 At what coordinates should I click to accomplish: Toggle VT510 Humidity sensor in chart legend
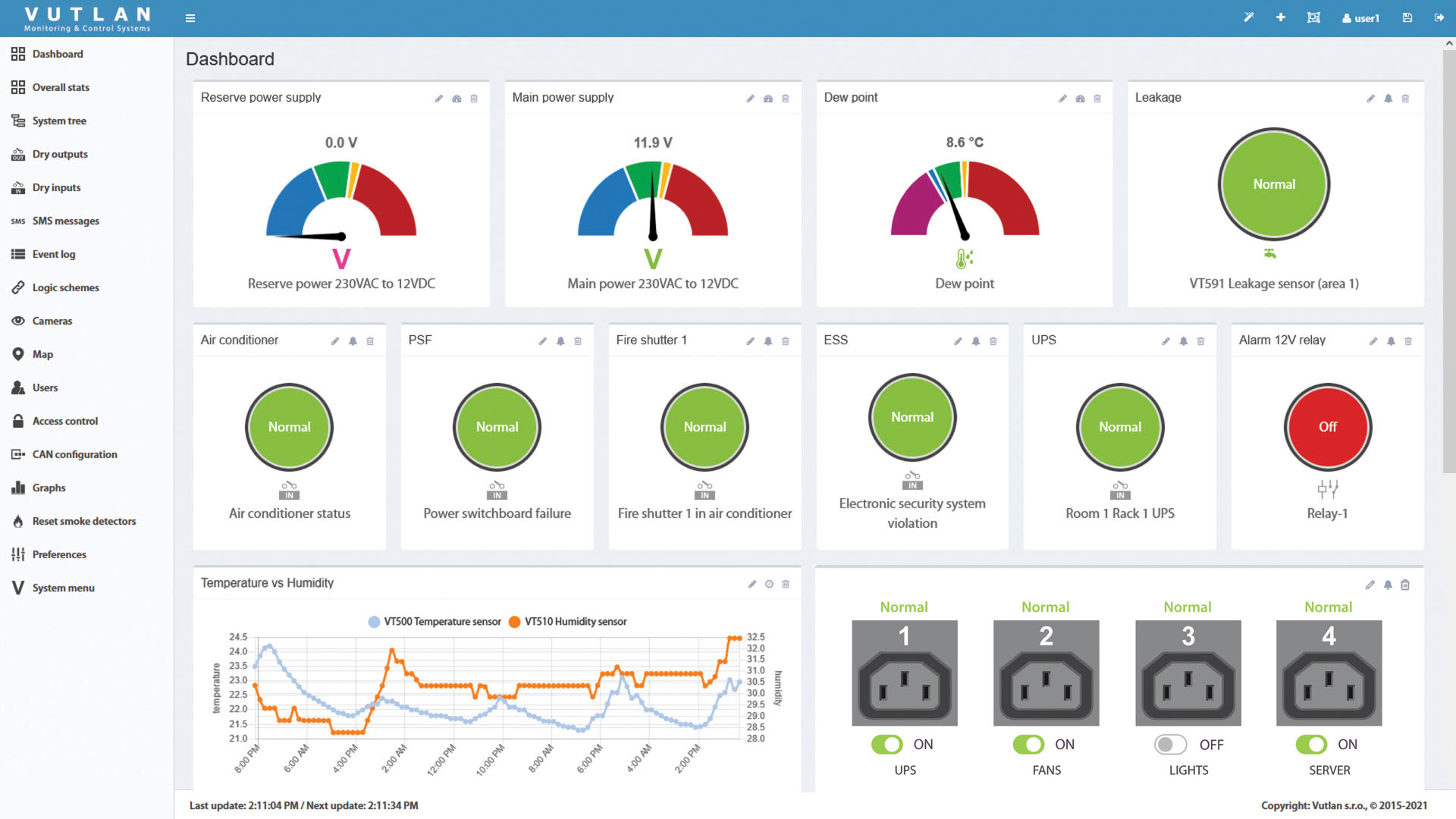click(x=573, y=621)
